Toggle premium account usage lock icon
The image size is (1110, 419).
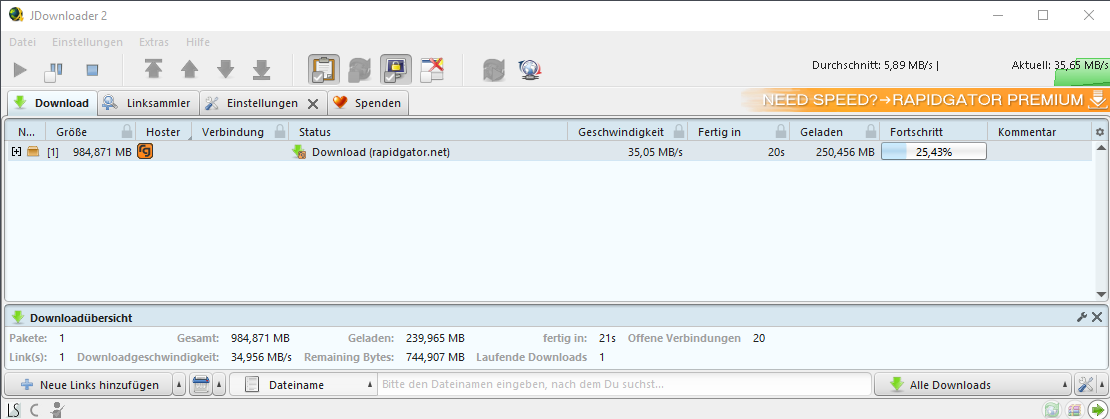(396, 69)
